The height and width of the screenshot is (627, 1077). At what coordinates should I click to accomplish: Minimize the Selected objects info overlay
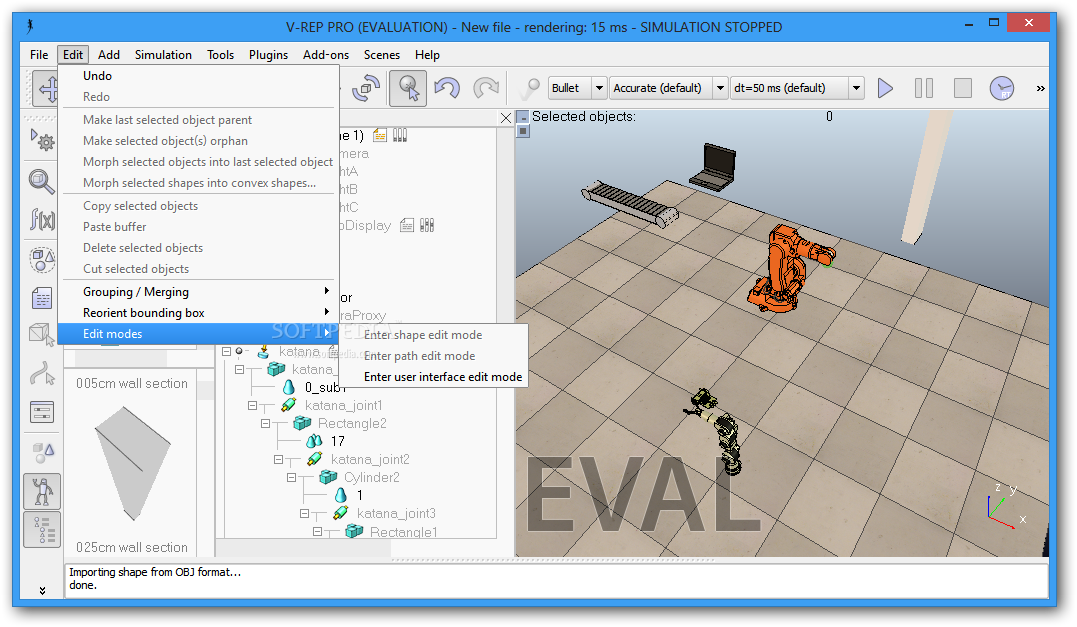(523, 117)
